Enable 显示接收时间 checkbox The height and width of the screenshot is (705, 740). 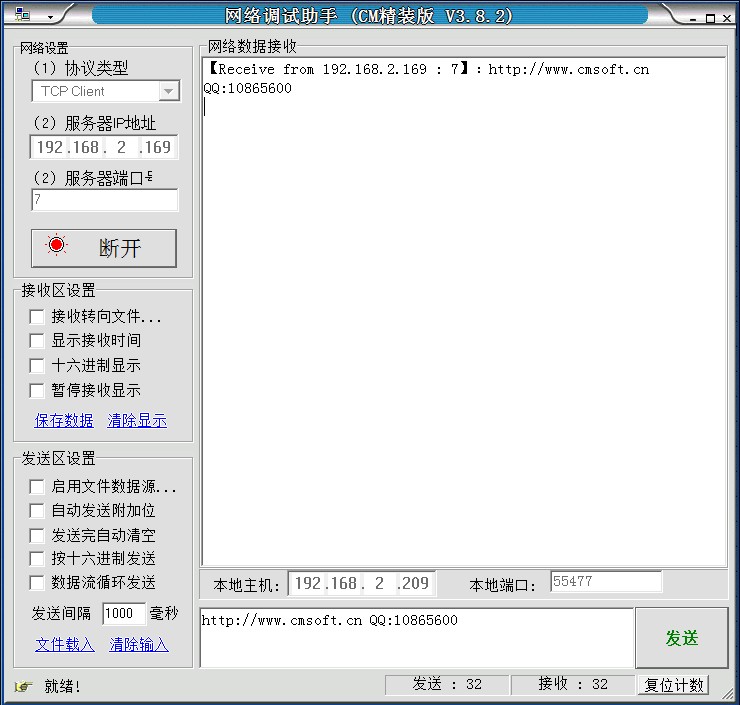(x=37, y=341)
